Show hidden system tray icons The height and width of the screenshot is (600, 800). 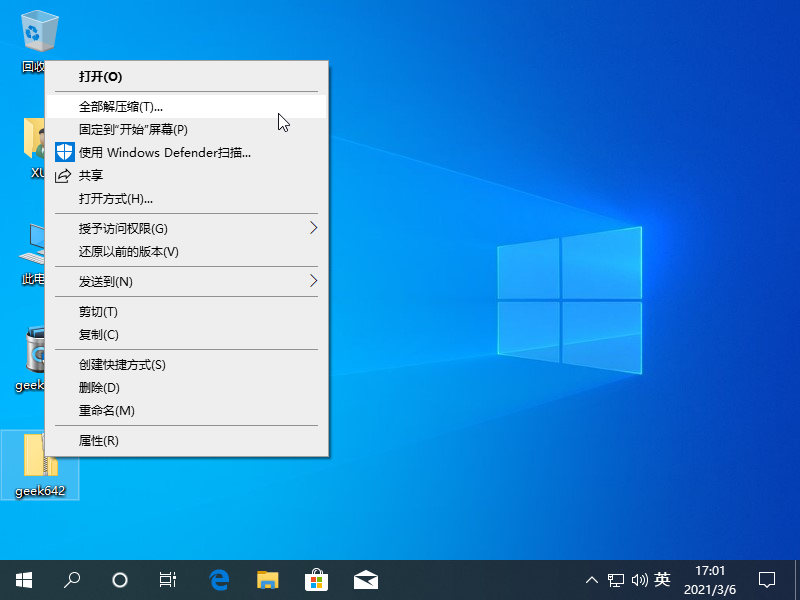(592, 579)
